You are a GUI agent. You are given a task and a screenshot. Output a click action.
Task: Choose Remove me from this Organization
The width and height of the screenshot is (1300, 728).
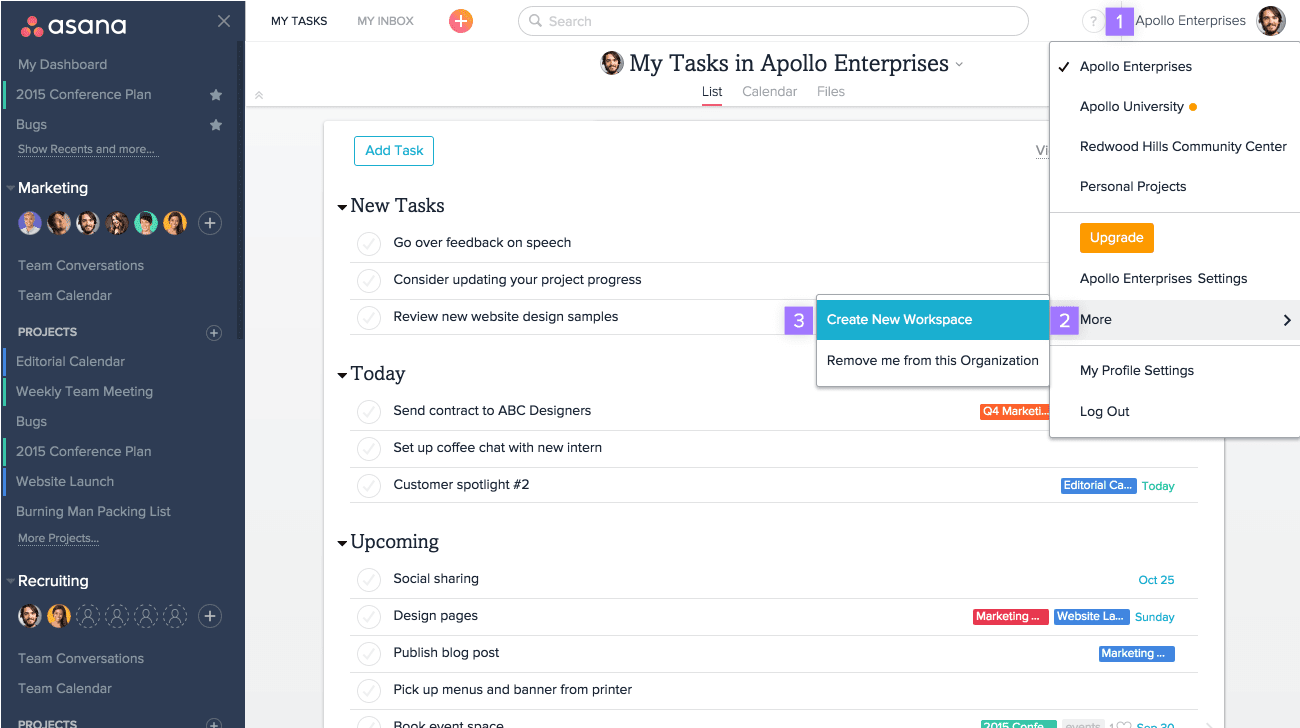(932, 361)
